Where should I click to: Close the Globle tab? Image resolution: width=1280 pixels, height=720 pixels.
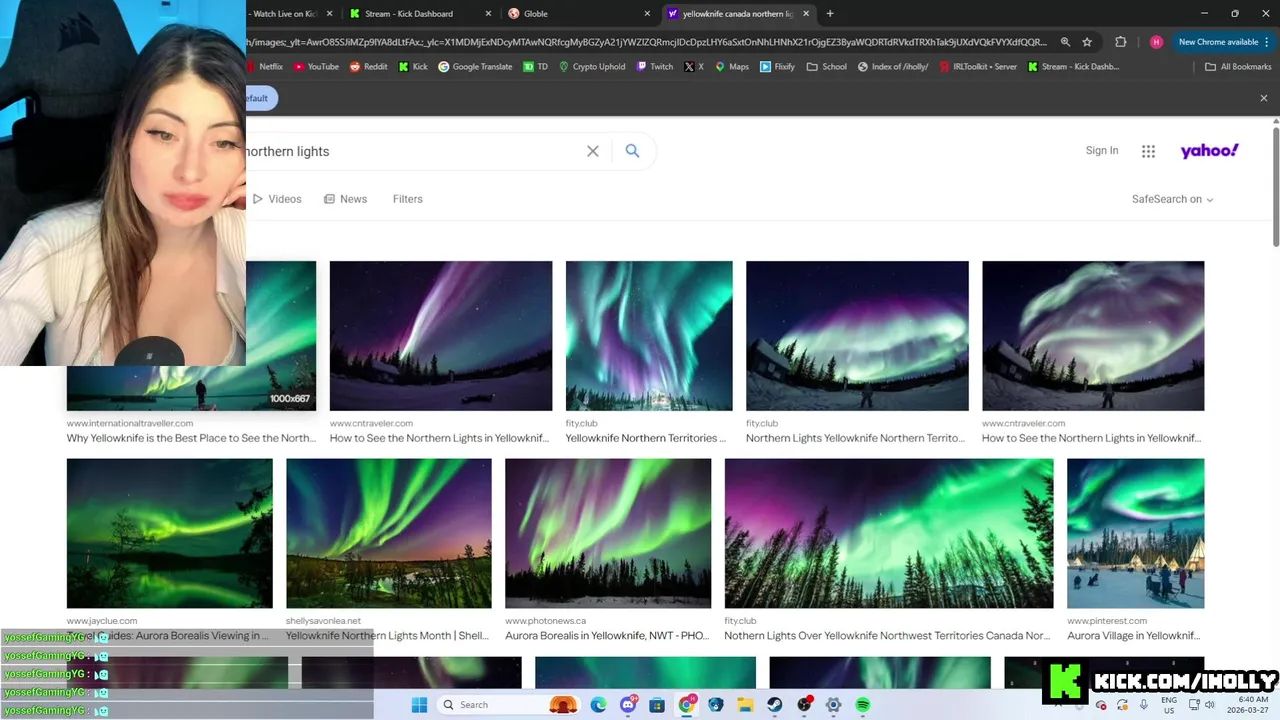(647, 14)
